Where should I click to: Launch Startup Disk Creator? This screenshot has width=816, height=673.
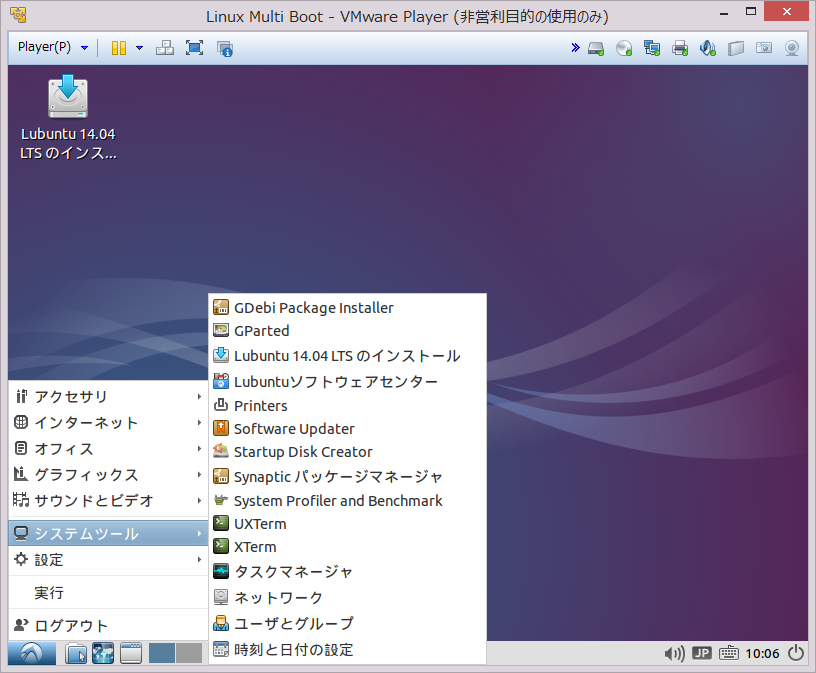347,451
